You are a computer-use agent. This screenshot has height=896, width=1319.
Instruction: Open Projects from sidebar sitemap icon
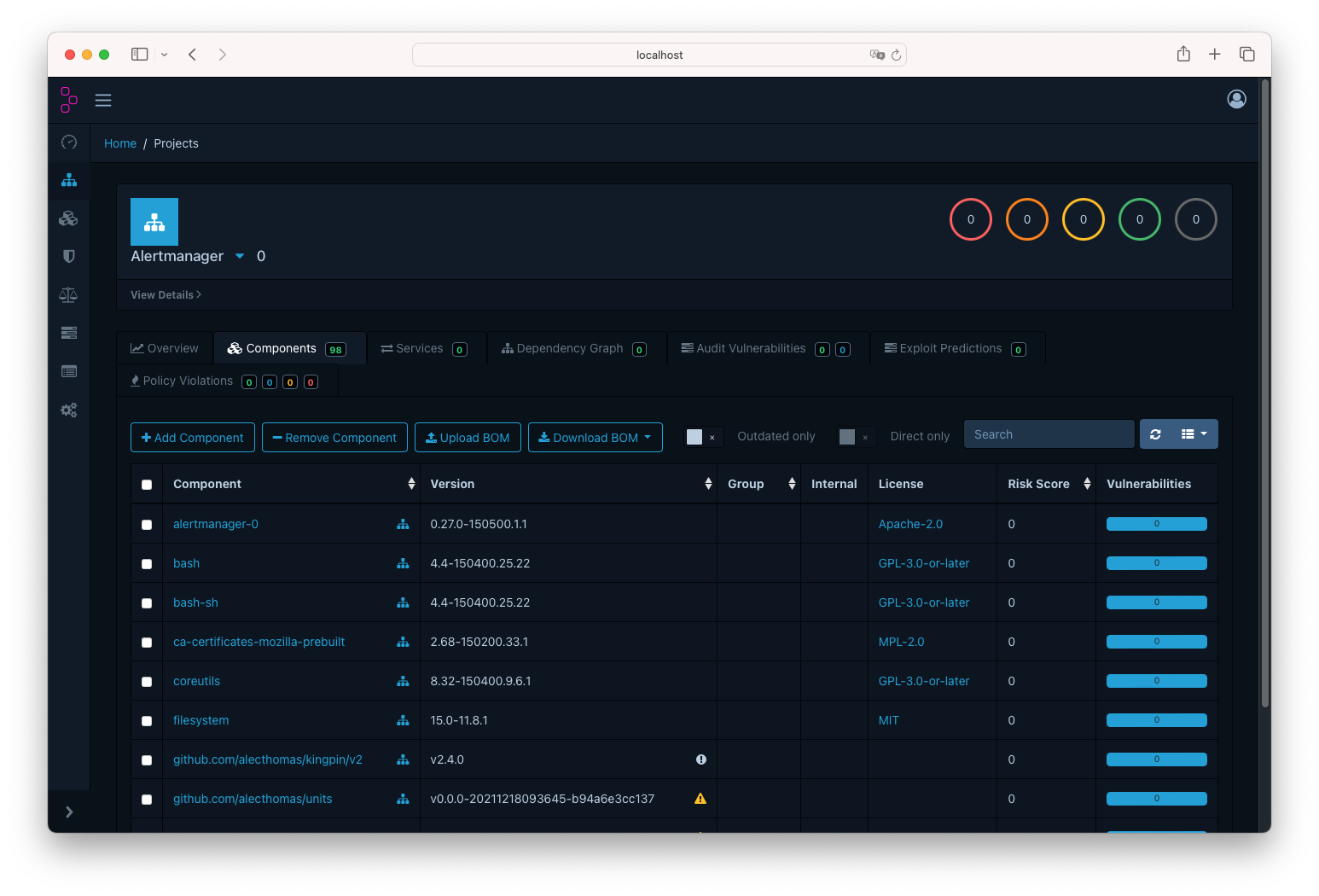point(69,181)
